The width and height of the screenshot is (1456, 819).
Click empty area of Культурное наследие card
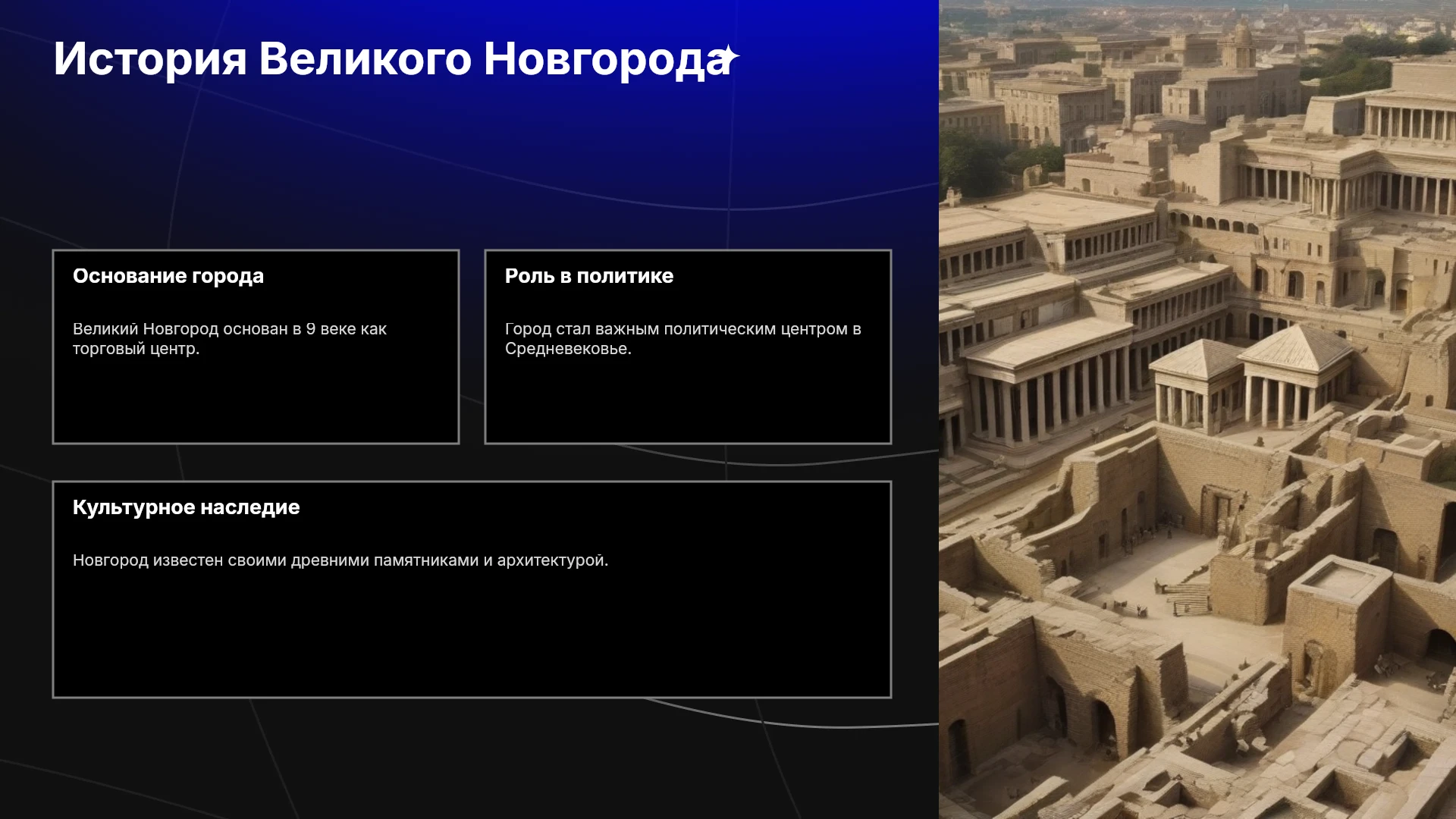[x=472, y=637]
